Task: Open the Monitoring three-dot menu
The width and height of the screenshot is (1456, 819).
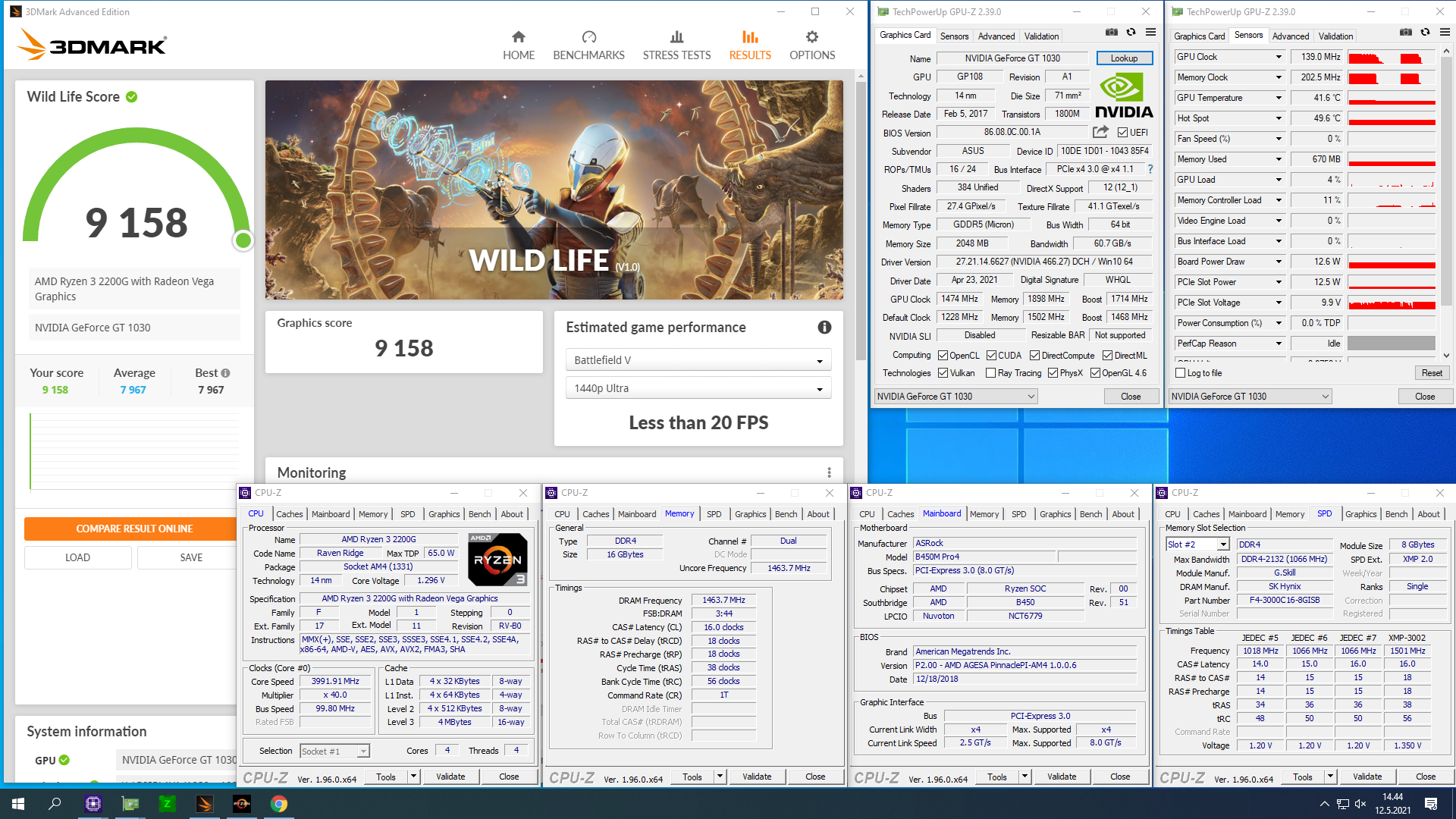Action: tap(829, 472)
